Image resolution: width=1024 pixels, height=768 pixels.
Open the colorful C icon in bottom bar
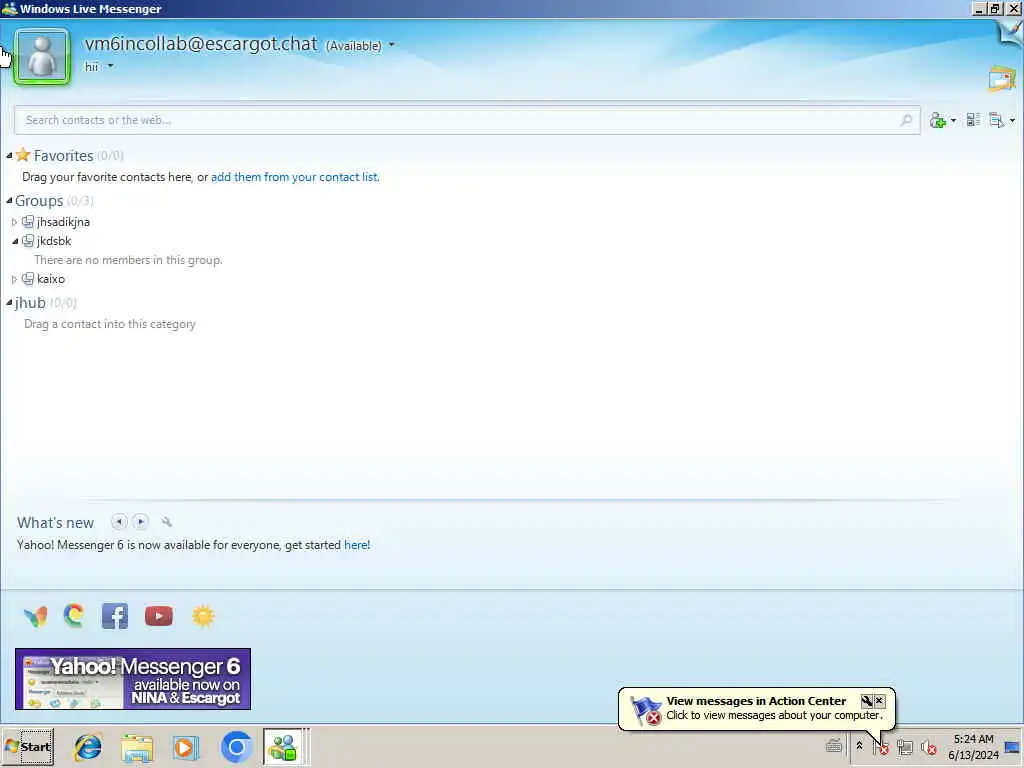[74, 616]
